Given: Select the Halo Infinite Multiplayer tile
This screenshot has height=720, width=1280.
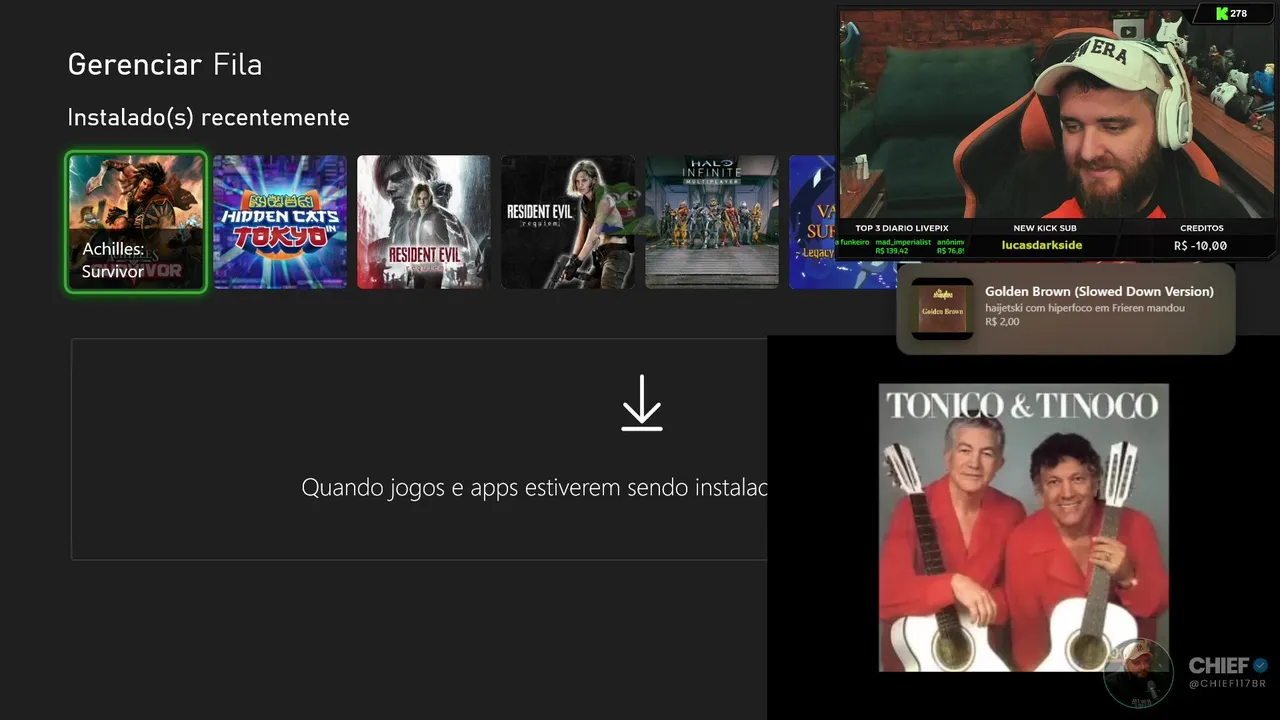Looking at the screenshot, I should click(712, 222).
